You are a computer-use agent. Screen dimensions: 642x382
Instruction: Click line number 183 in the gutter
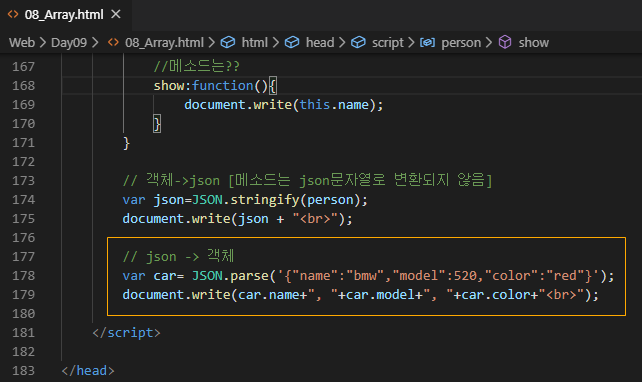(x=23, y=371)
